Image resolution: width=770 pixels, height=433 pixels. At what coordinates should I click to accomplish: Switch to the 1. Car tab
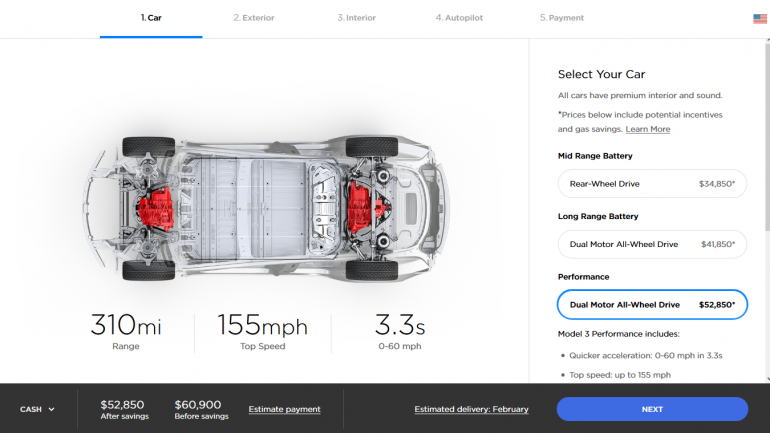[x=151, y=18]
